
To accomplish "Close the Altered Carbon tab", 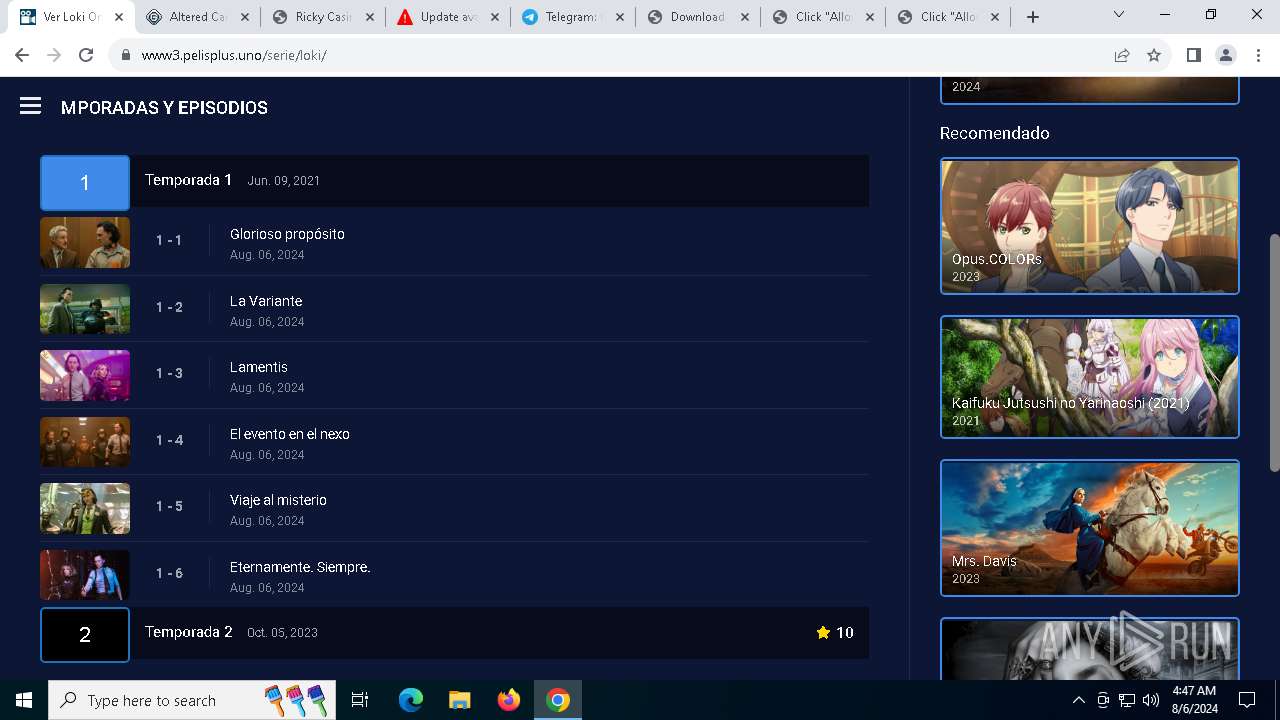I will [x=245, y=17].
